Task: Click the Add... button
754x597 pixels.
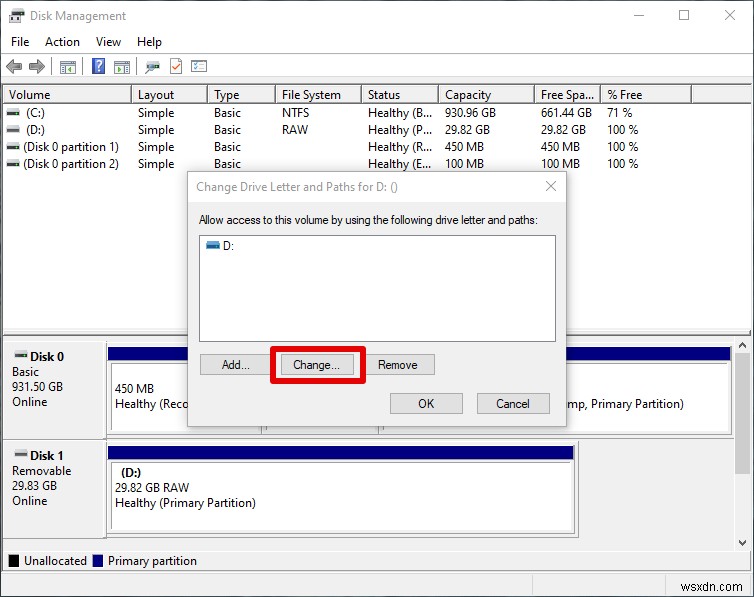Action: pyautogui.click(x=235, y=365)
